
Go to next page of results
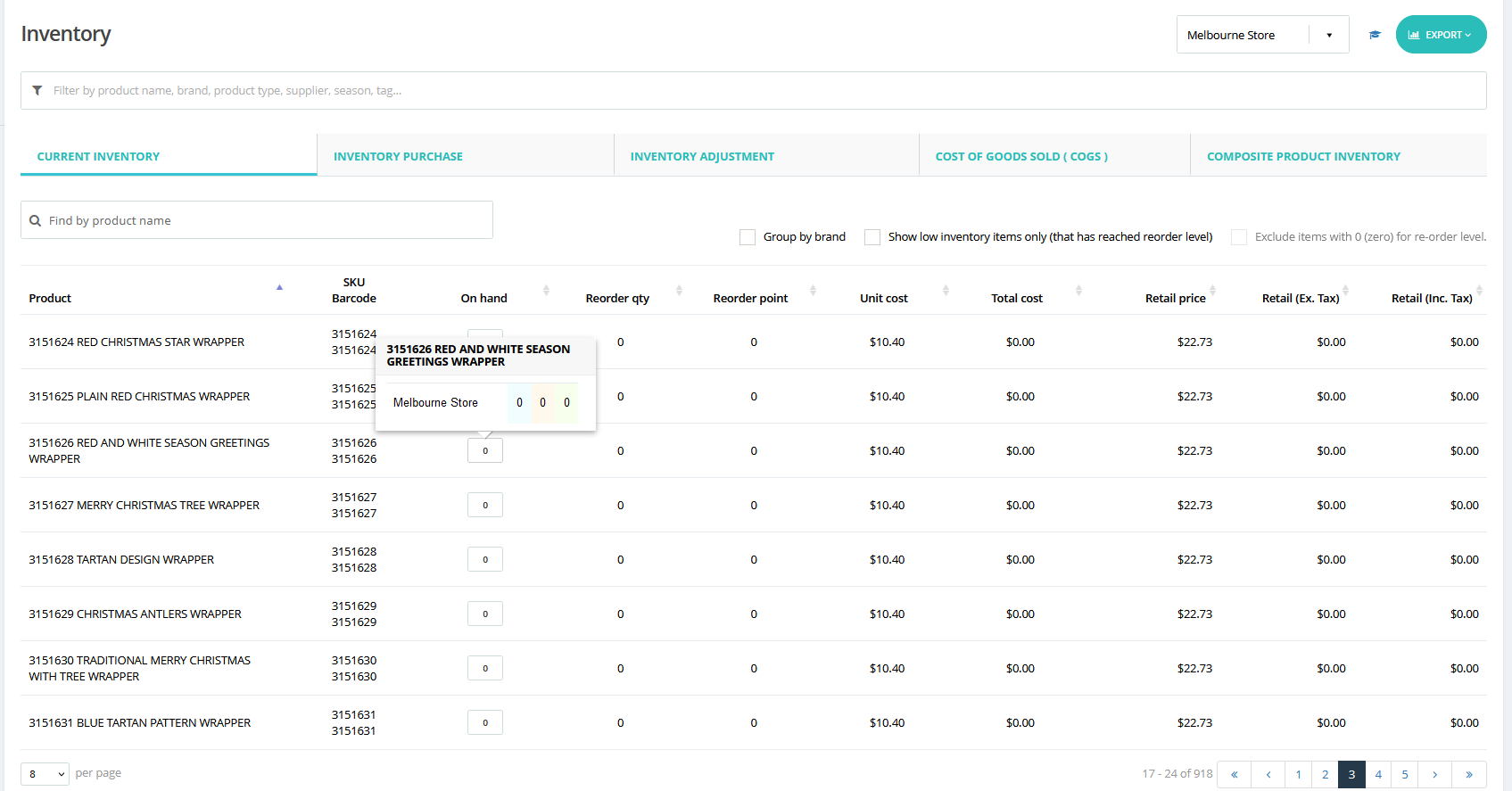(x=1434, y=774)
